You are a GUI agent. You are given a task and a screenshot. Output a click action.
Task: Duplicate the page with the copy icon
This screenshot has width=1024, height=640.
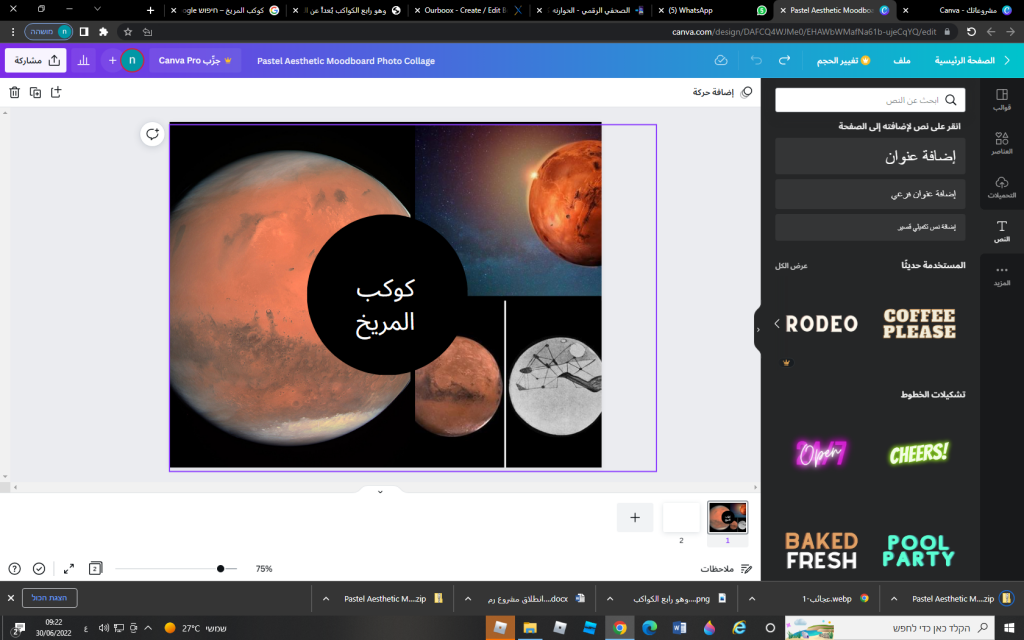point(35,92)
